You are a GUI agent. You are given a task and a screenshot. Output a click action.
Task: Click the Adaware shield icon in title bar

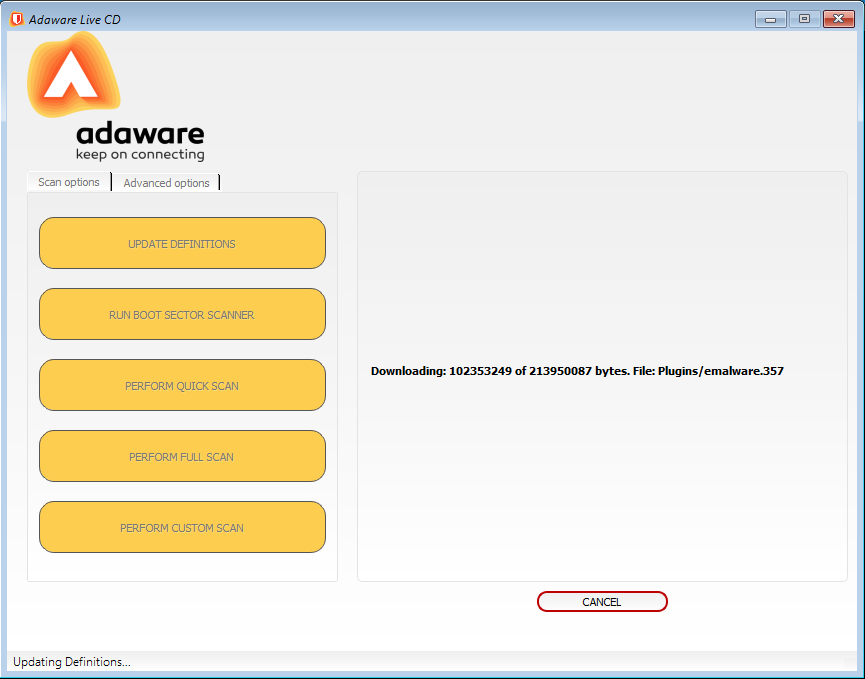17,19
